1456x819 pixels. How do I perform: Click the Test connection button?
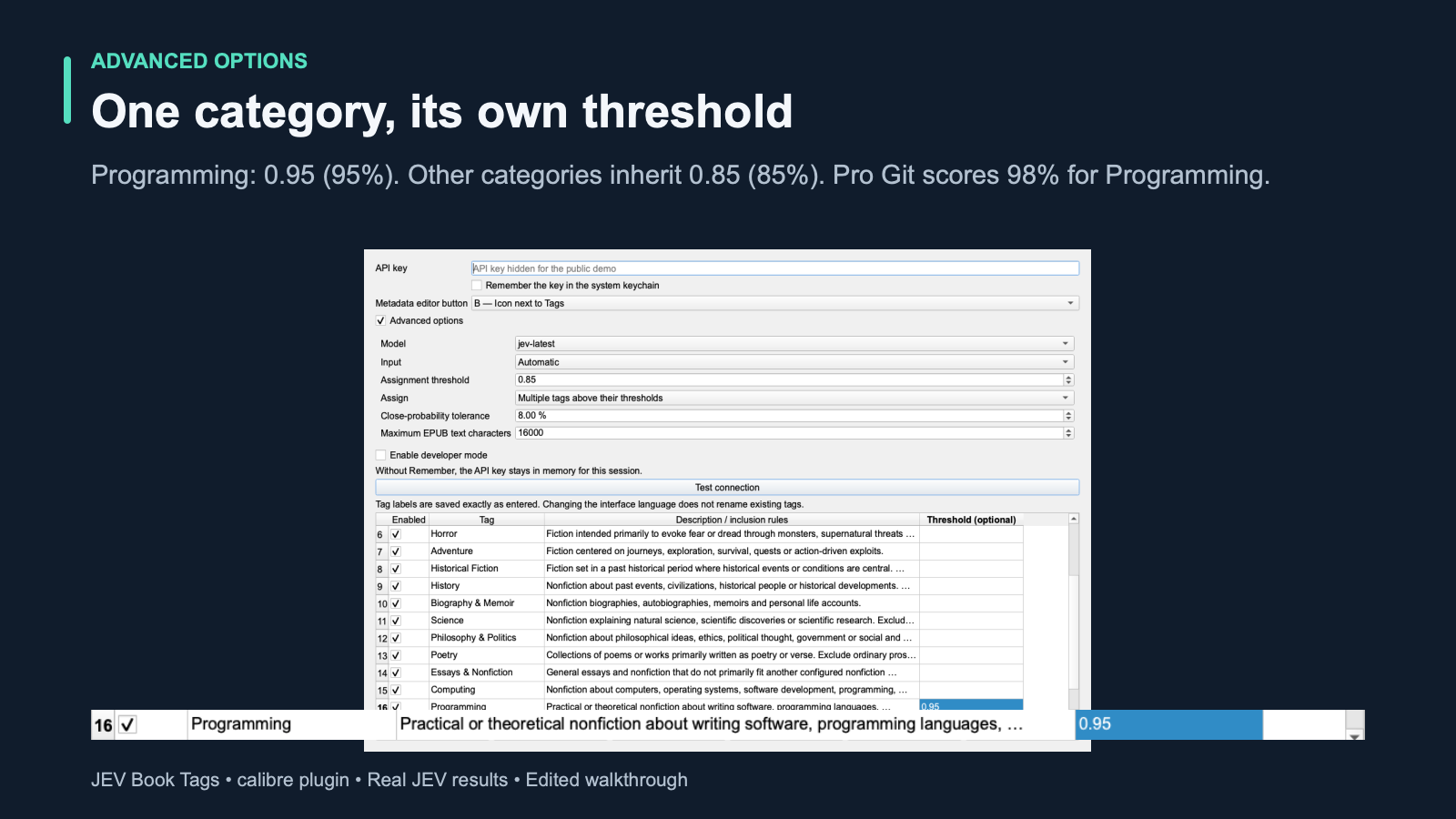coord(727,488)
